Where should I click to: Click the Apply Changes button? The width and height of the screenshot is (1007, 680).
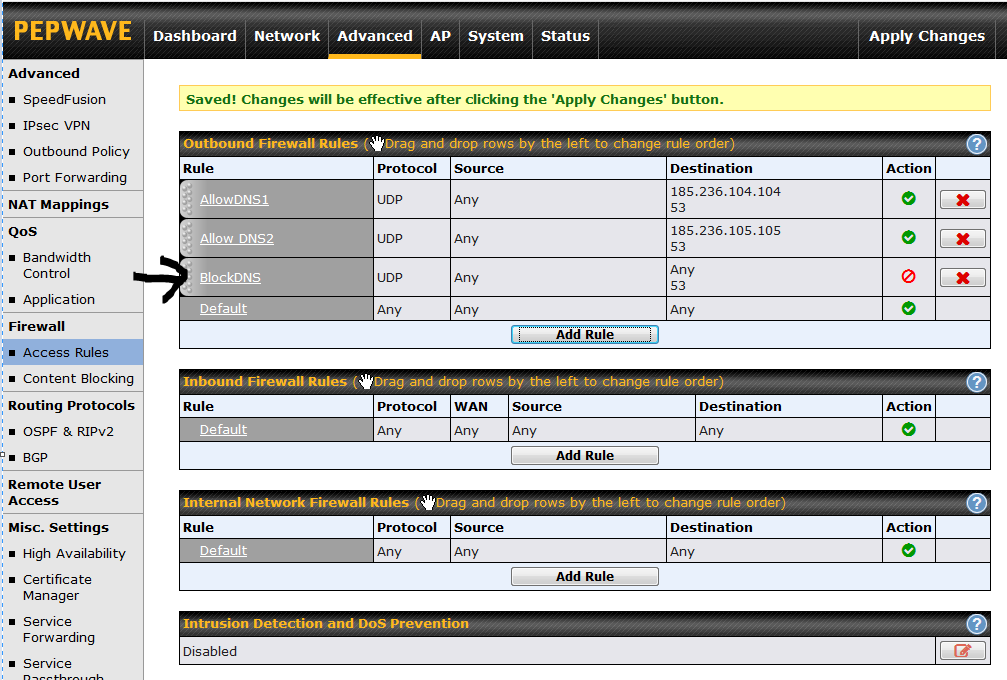click(x=925, y=36)
